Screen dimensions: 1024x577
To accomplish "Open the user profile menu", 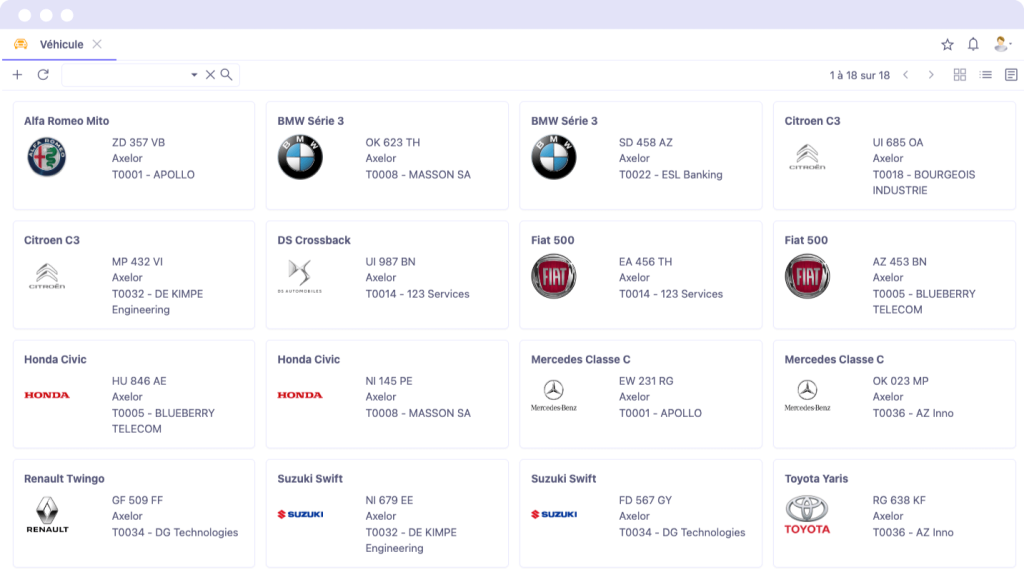I will pos(1002,44).
